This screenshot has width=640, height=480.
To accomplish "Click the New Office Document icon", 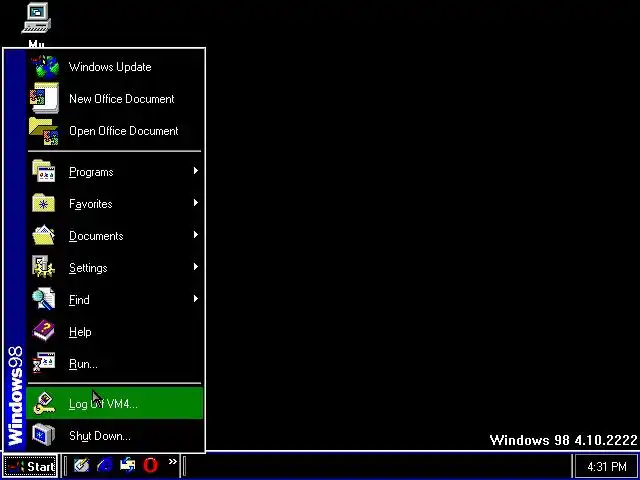I will (44, 98).
